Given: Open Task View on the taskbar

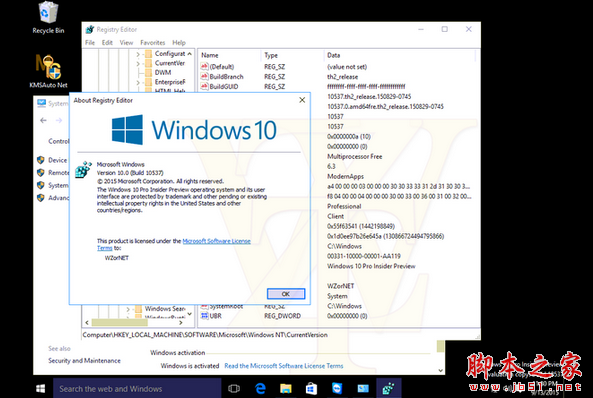Looking at the screenshot, I should (x=234, y=389).
